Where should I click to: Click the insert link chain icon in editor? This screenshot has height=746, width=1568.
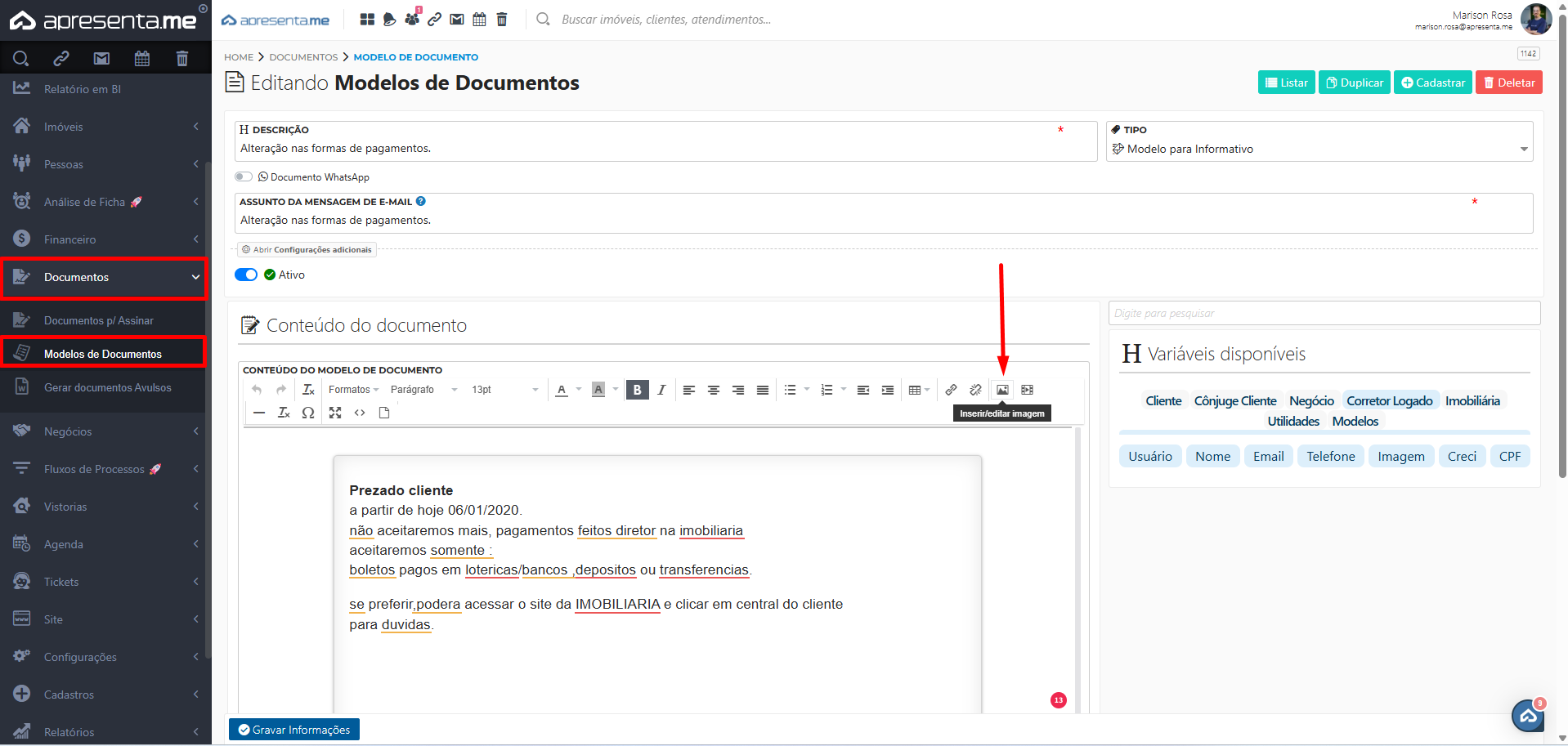pos(951,390)
